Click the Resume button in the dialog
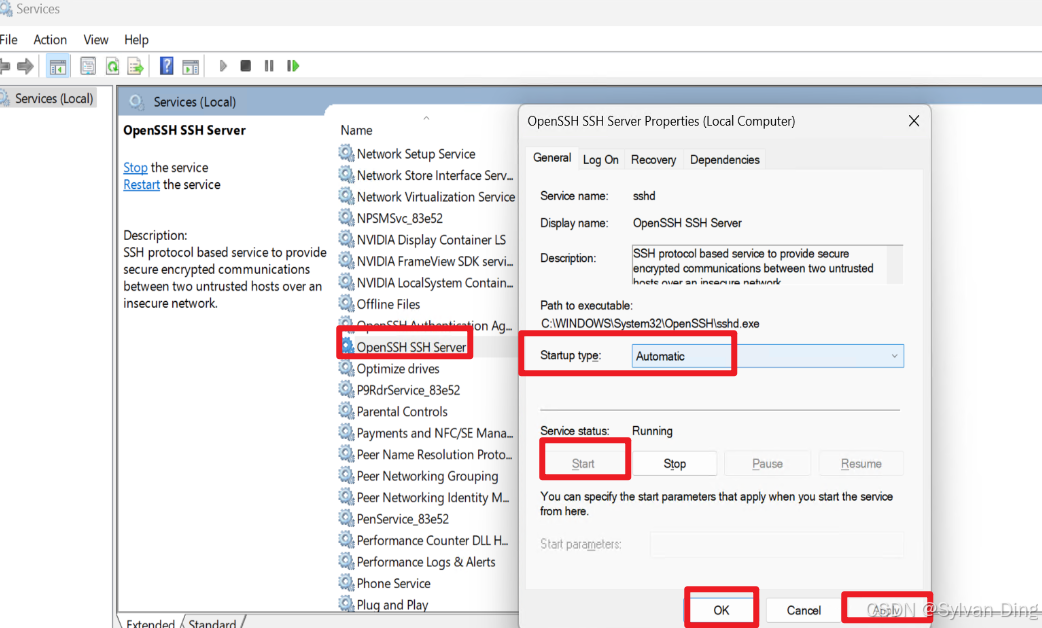Viewport: 1042px width, 628px height. 861,463
